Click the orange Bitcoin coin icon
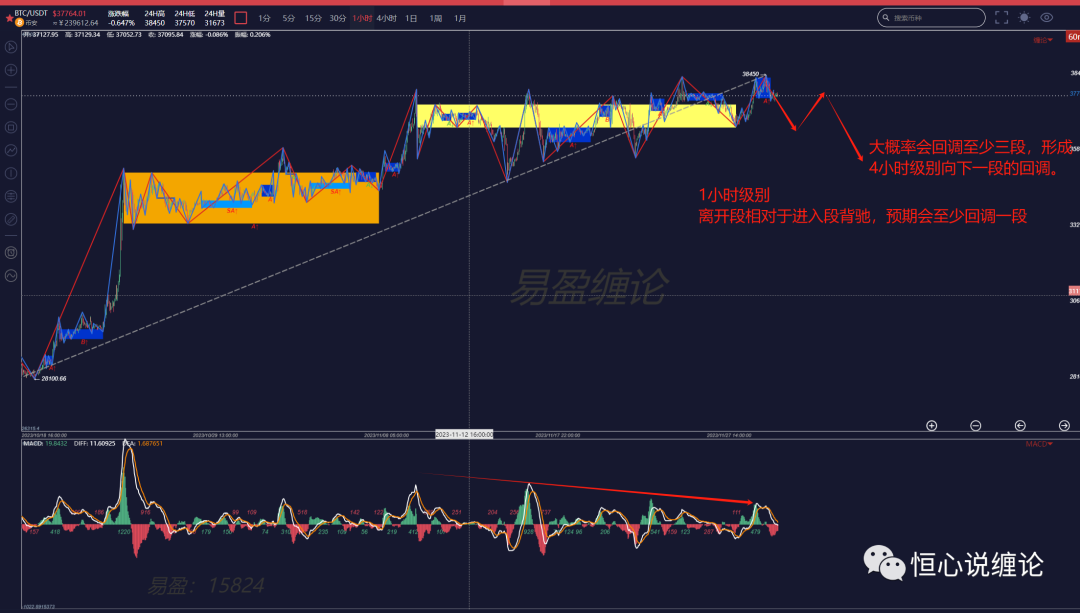 (20, 23)
